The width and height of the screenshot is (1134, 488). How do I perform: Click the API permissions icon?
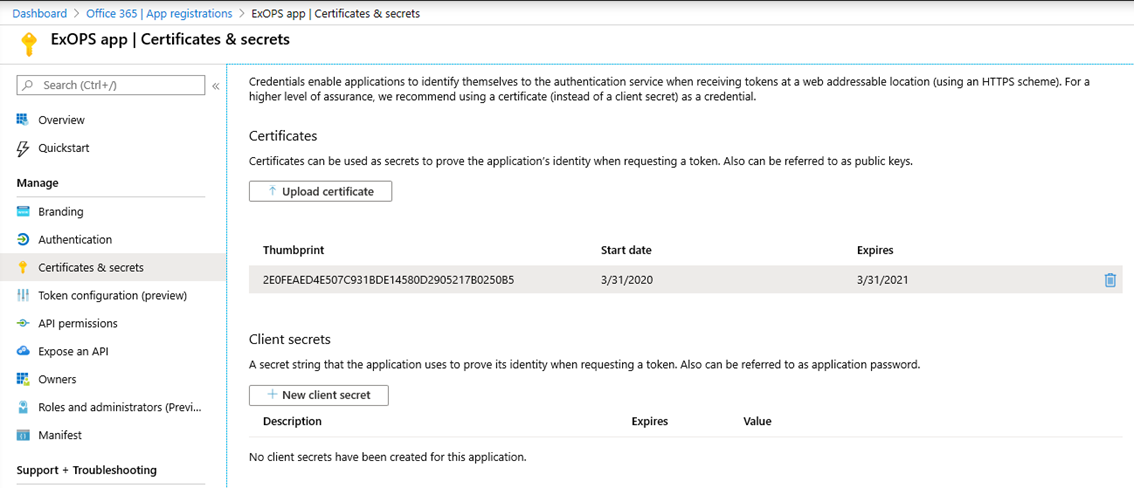[23, 324]
